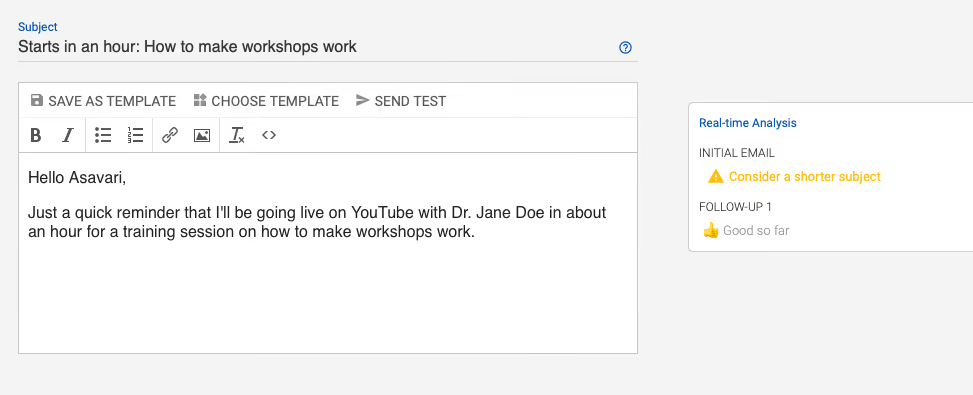Place the cursor in the email body
973x395 pixels.
pyautogui.click(x=328, y=253)
